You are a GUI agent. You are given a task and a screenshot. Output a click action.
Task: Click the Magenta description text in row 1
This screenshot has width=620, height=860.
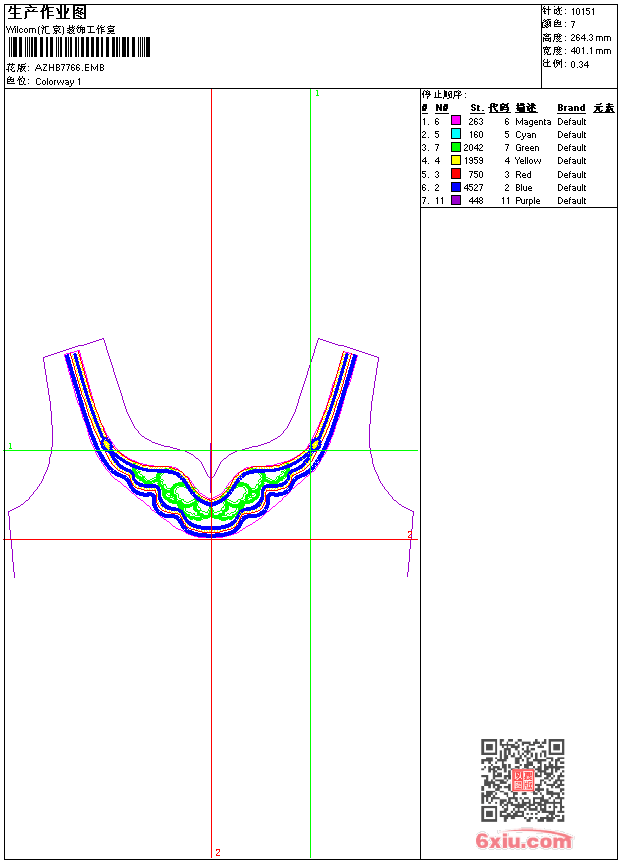point(533,121)
